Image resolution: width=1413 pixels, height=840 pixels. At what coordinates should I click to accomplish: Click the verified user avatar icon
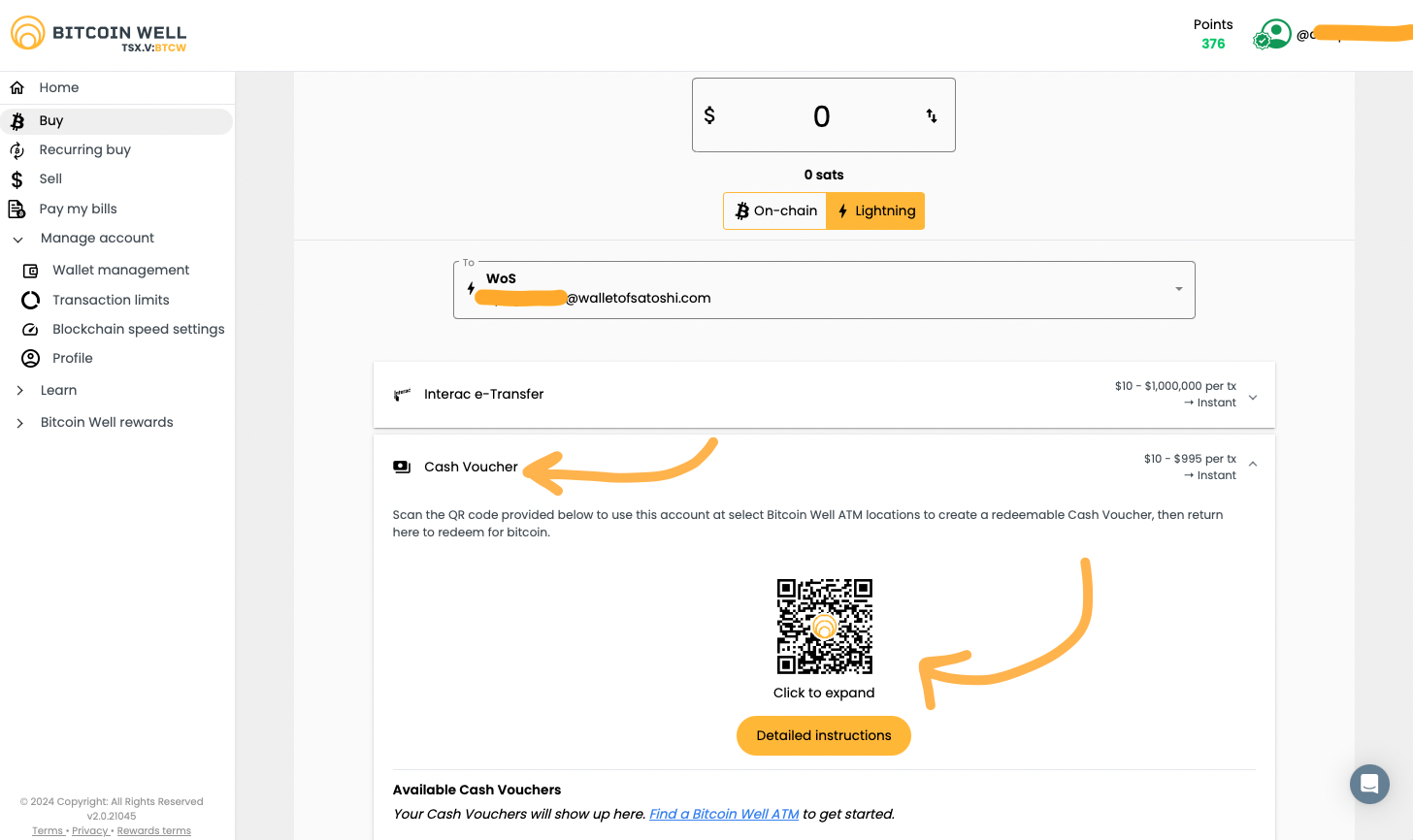coord(1272,35)
